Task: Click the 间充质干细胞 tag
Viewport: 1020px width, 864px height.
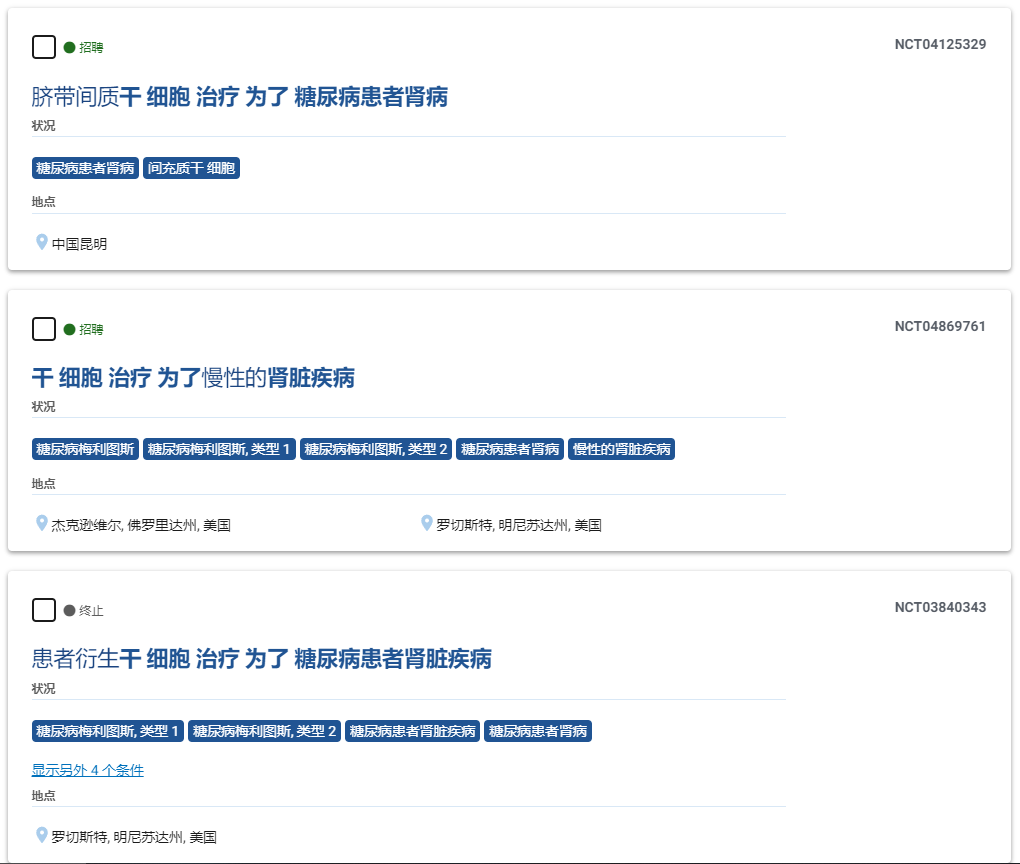Action: pos(192,168)
